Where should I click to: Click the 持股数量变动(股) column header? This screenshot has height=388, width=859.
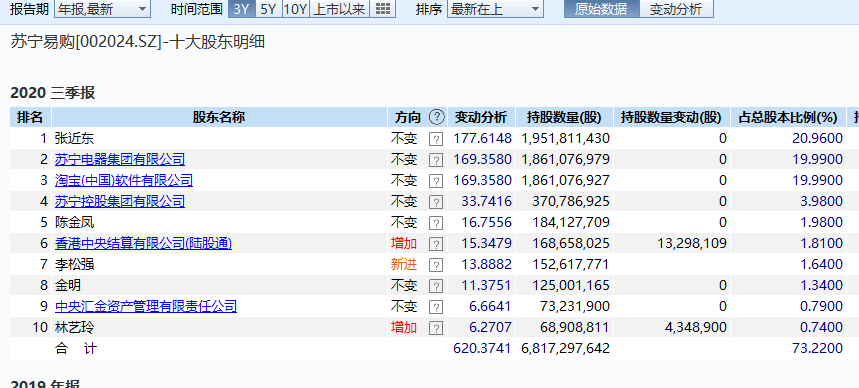click(x=672, y=117)
